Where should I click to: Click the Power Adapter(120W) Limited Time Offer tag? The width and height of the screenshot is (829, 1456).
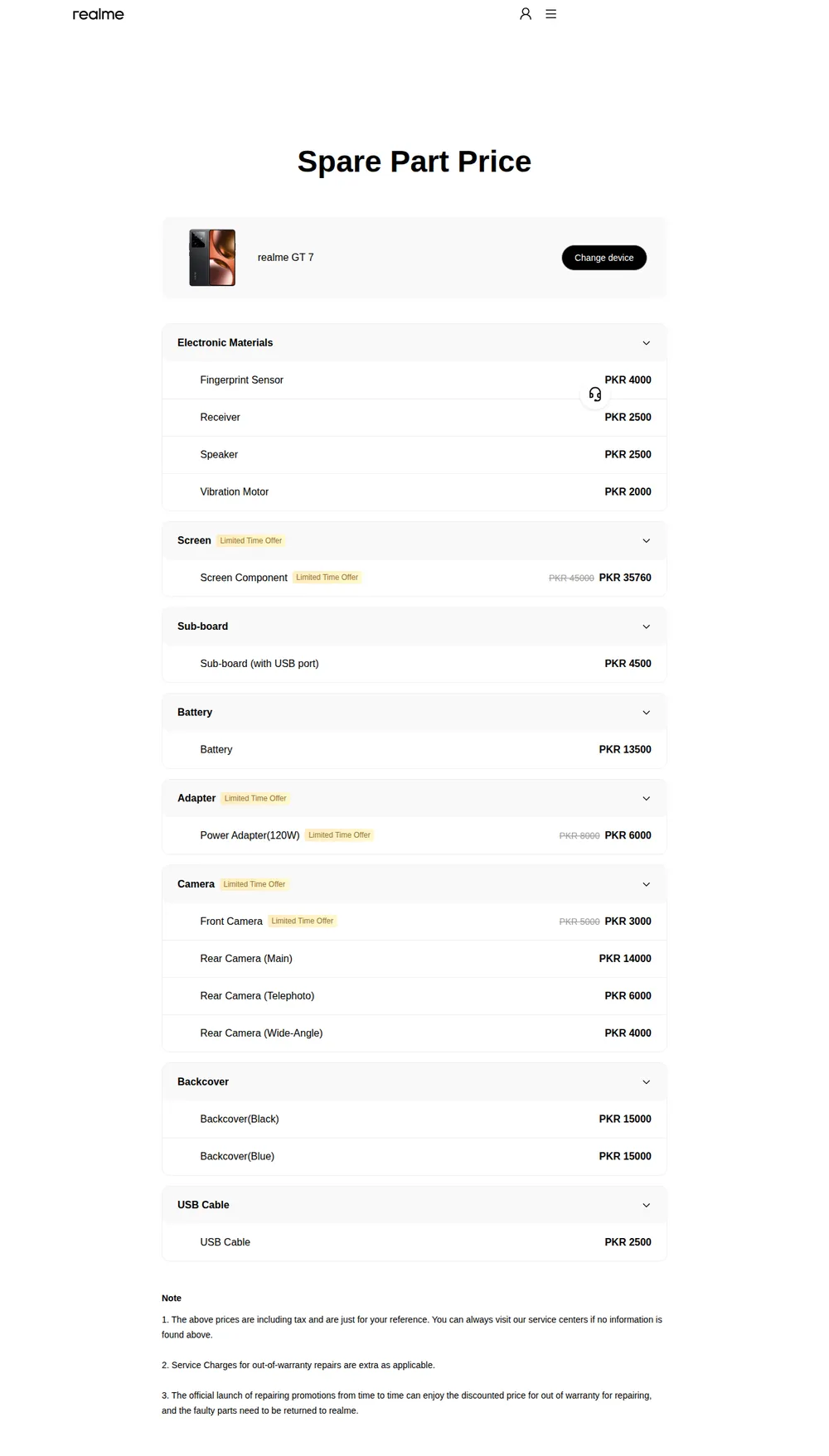coord(339,835)
